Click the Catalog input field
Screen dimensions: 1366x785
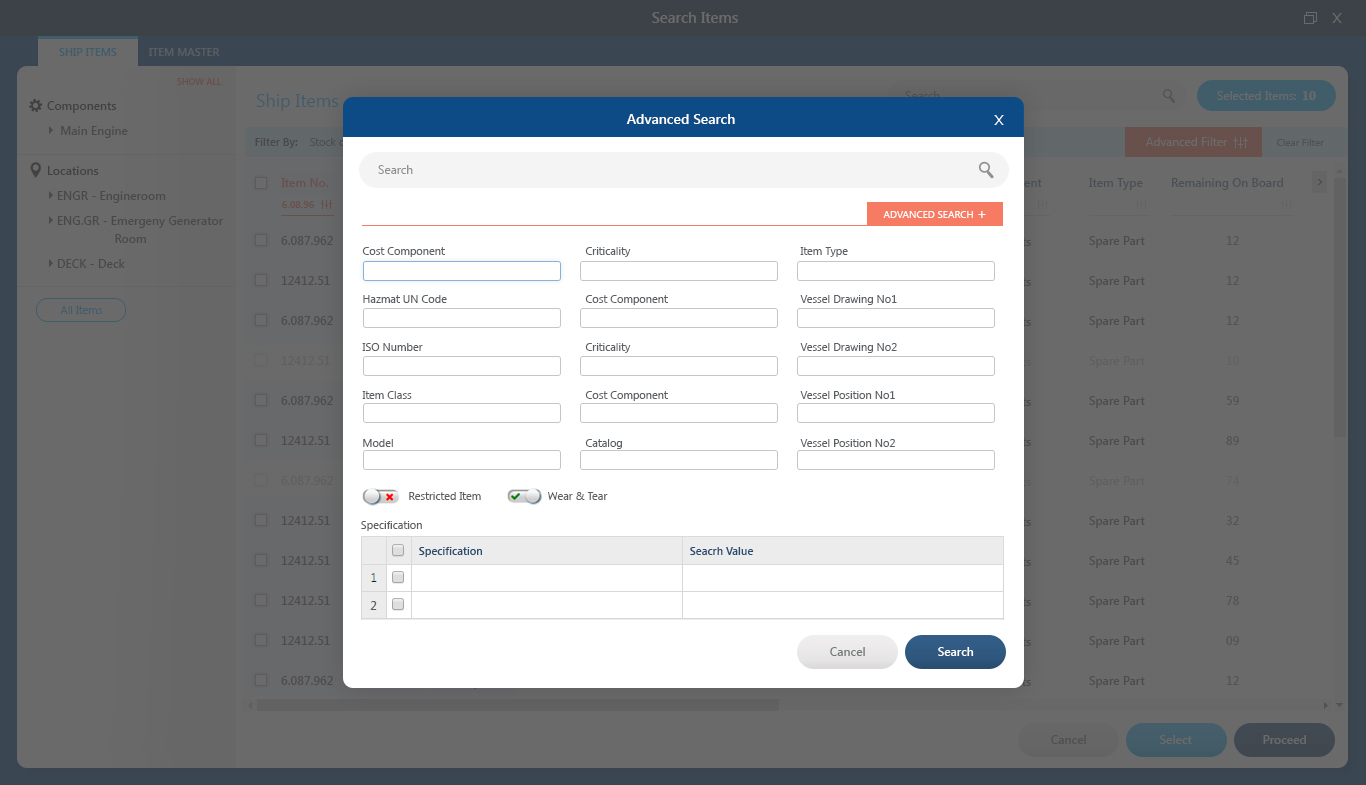[x=679, y=460]
